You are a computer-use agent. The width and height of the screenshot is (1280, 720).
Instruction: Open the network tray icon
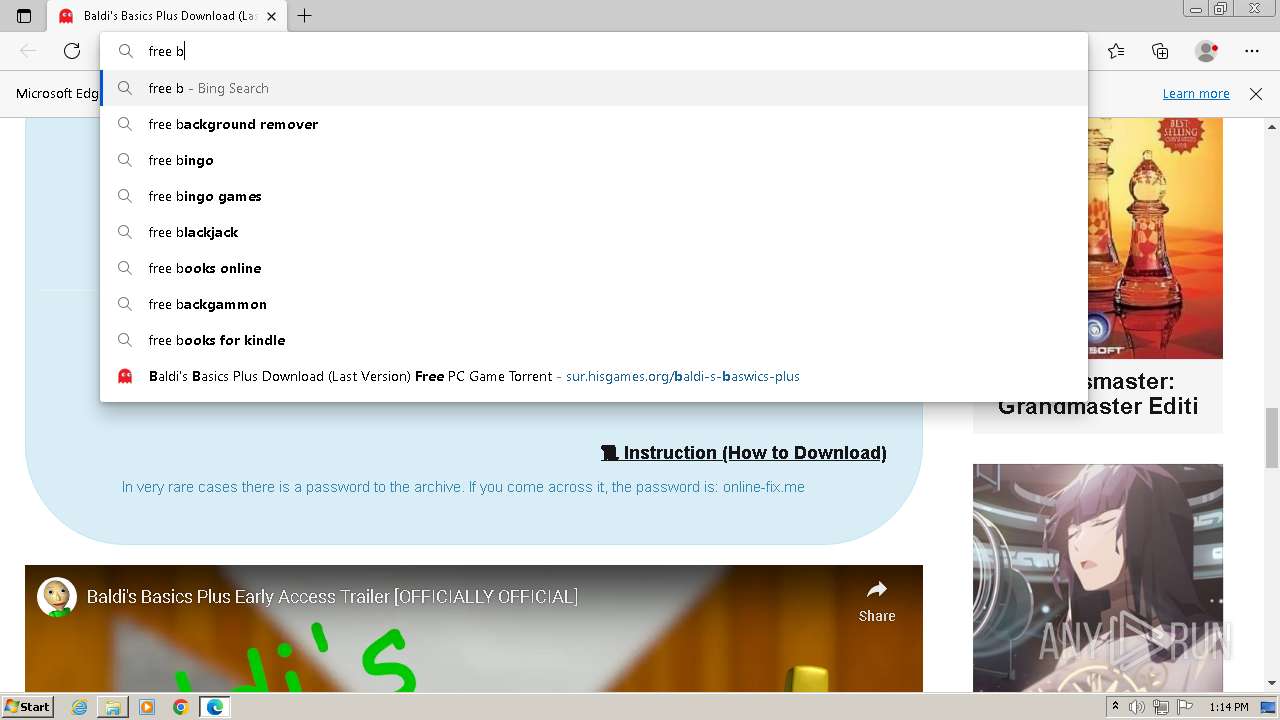pos(1160,707)
